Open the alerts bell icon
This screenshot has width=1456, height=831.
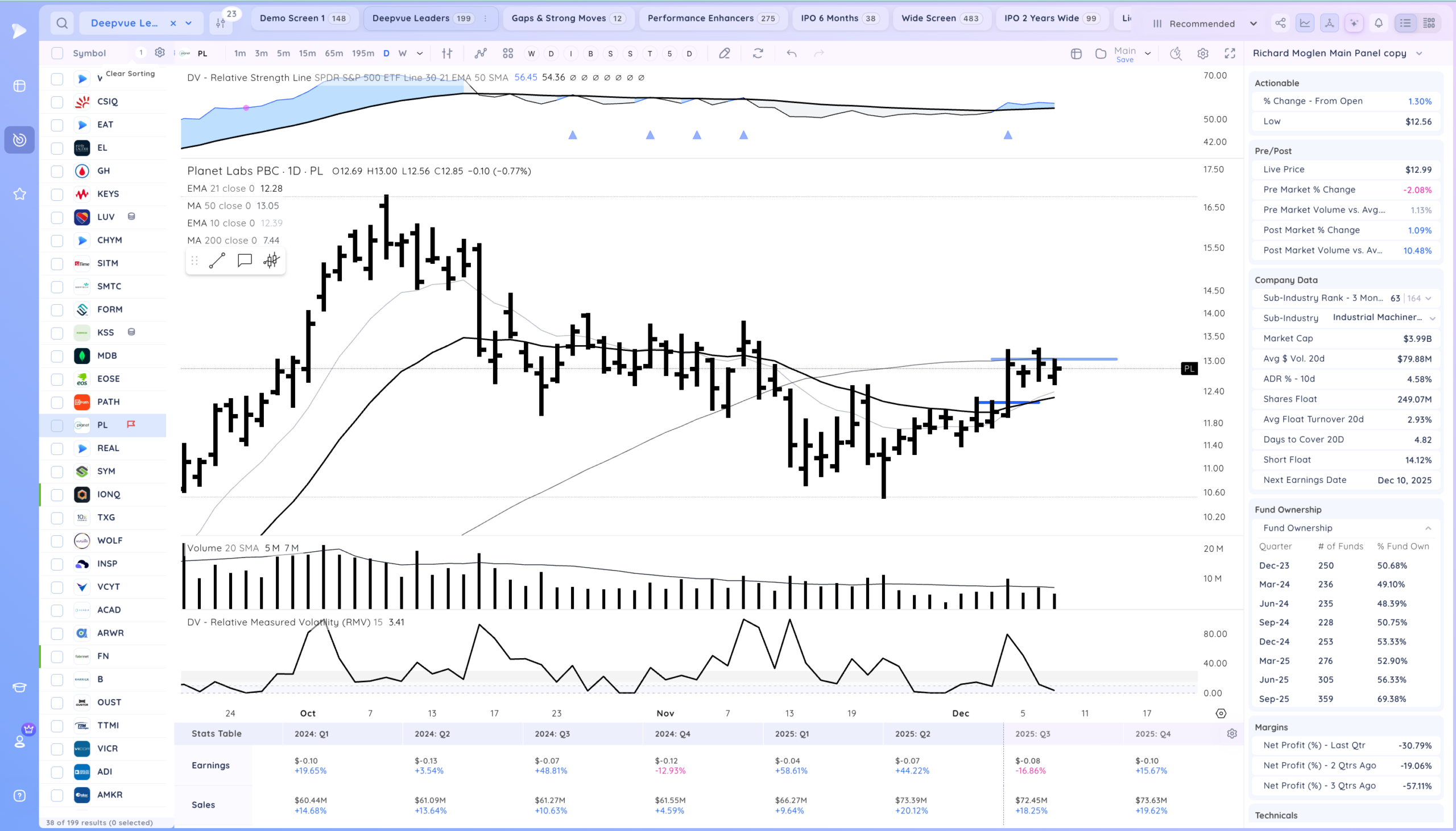point(1379,23)
